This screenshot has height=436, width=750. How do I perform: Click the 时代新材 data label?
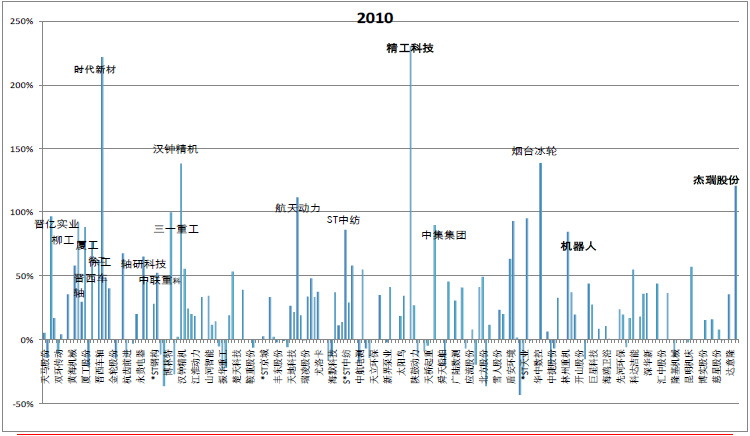coord(95,69)
